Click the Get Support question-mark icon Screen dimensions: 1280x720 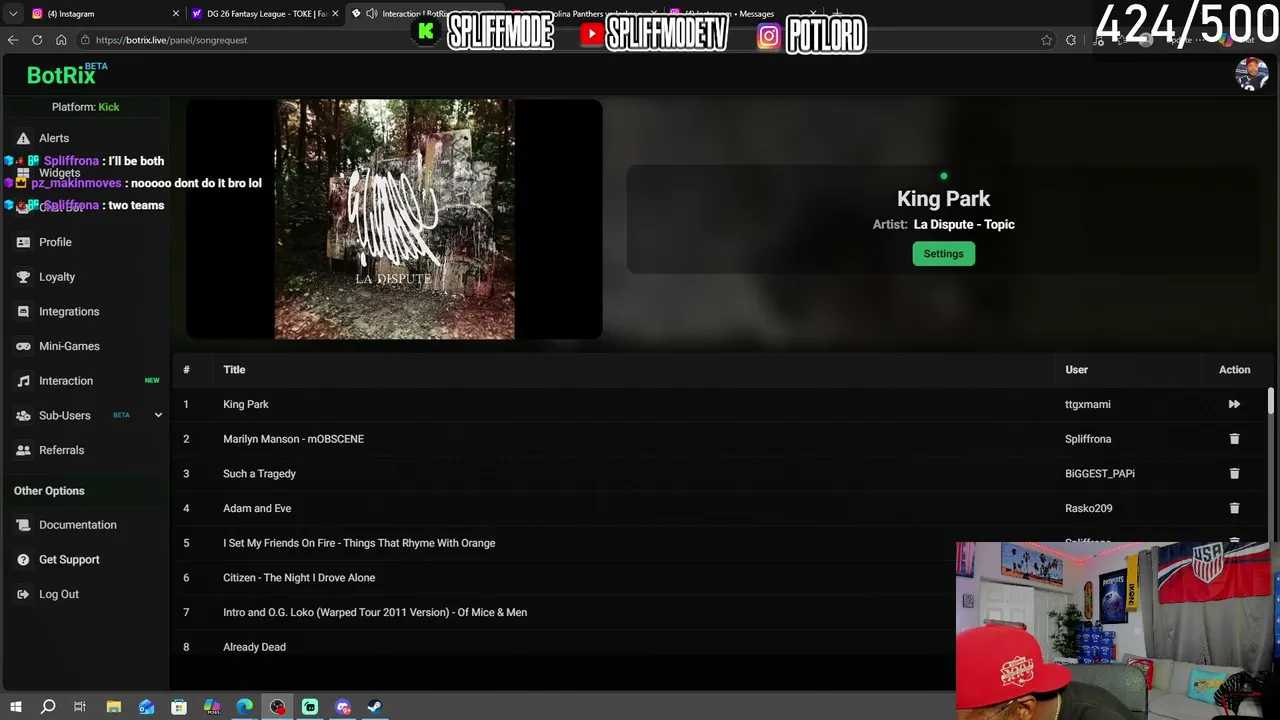[23, 560]
